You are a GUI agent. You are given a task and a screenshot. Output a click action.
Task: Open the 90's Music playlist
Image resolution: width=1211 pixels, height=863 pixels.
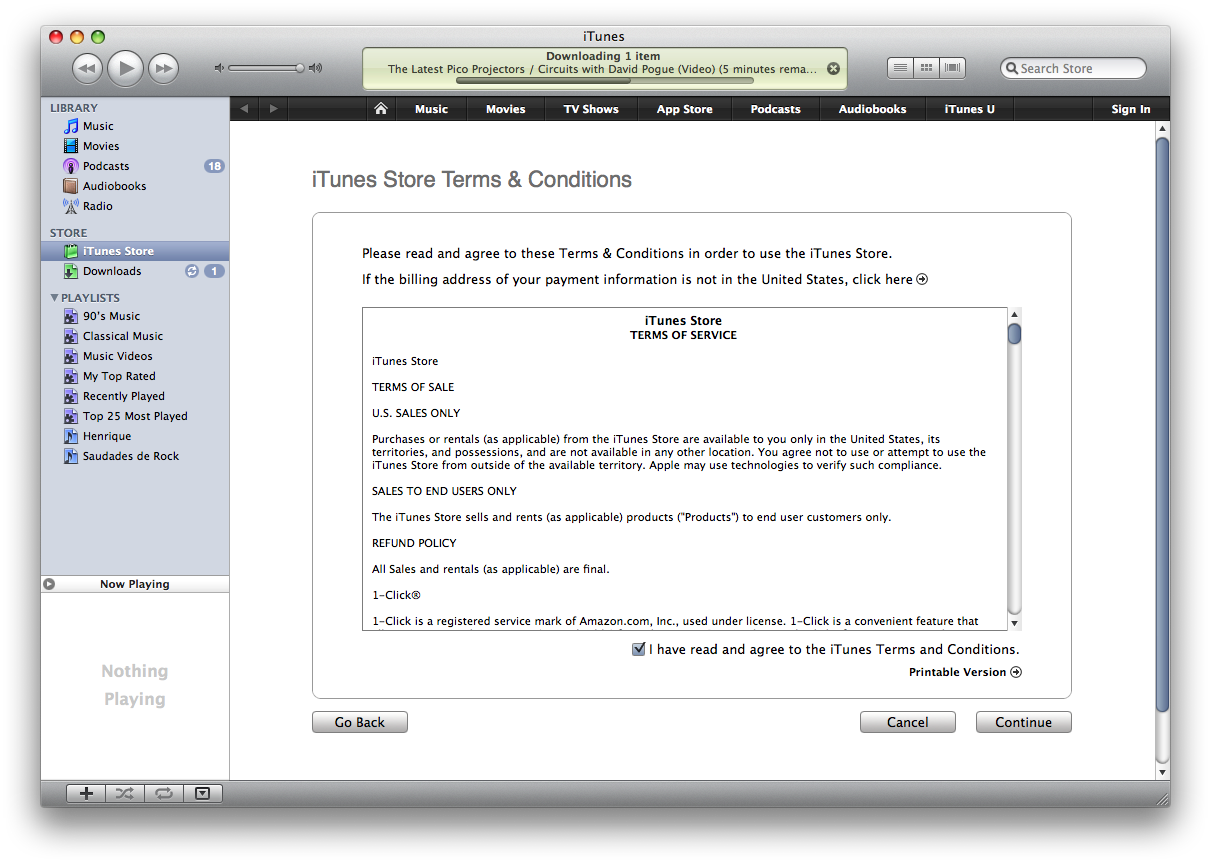tap(135, 316)
